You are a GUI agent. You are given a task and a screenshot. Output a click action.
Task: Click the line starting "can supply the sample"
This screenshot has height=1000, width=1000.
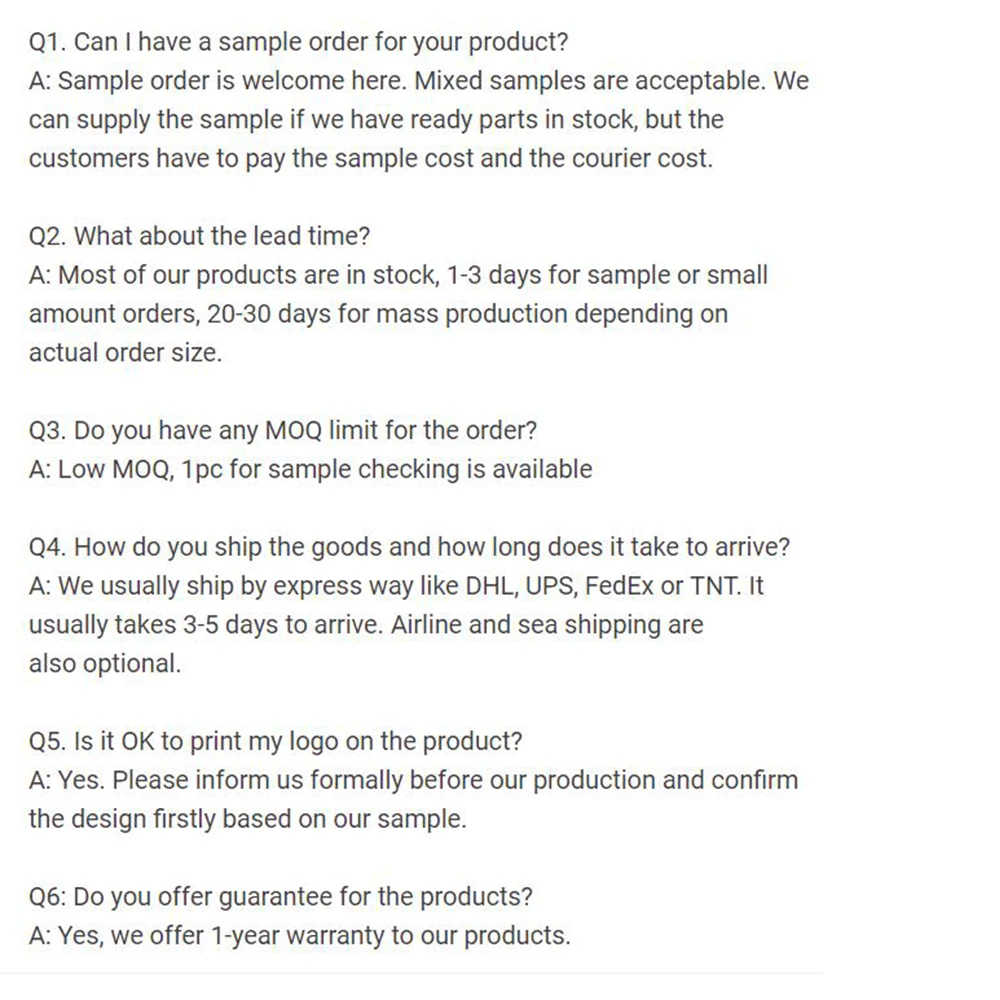pos(375,120)
